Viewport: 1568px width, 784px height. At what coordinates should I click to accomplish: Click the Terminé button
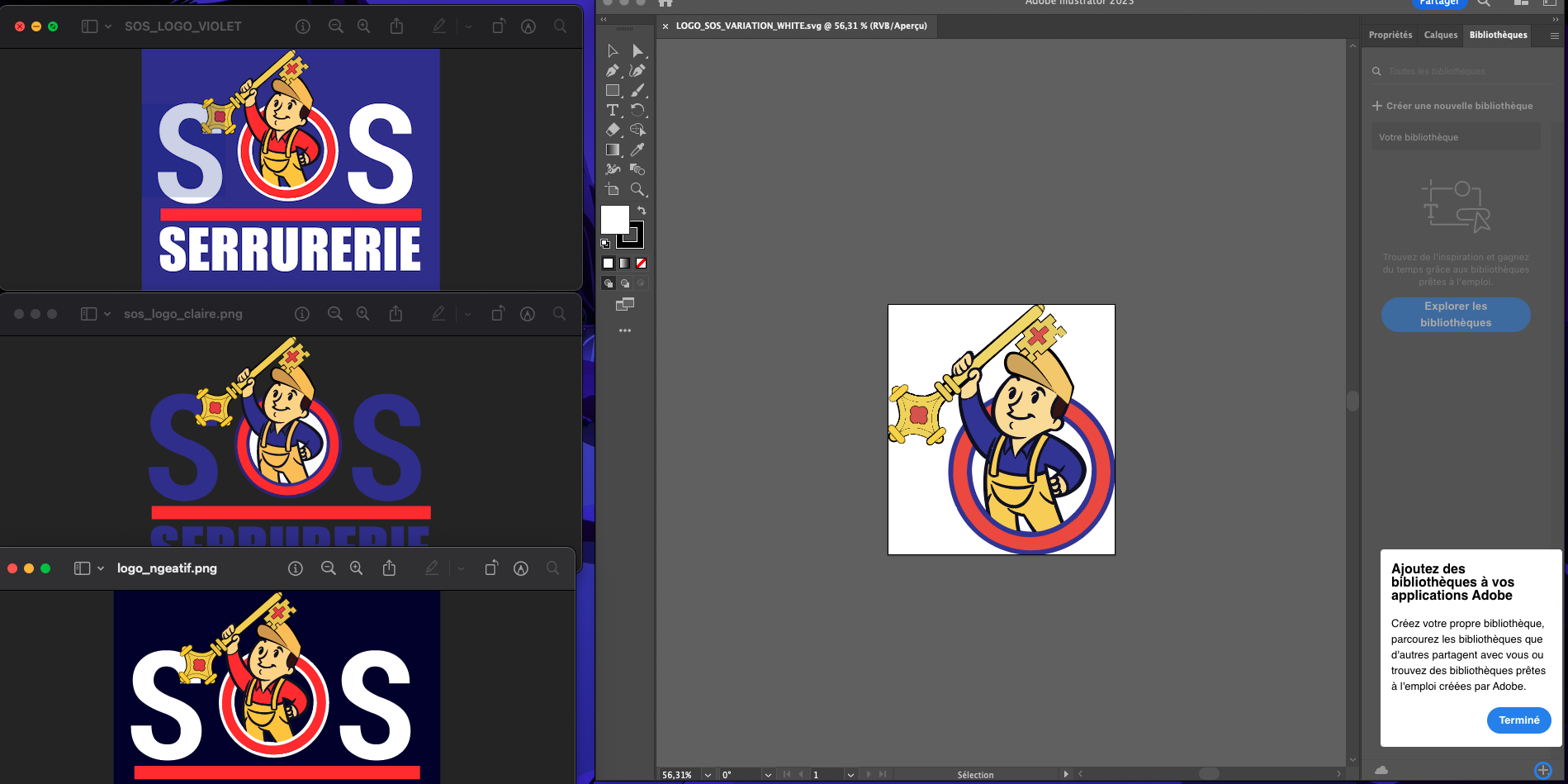pos(1518,720)
